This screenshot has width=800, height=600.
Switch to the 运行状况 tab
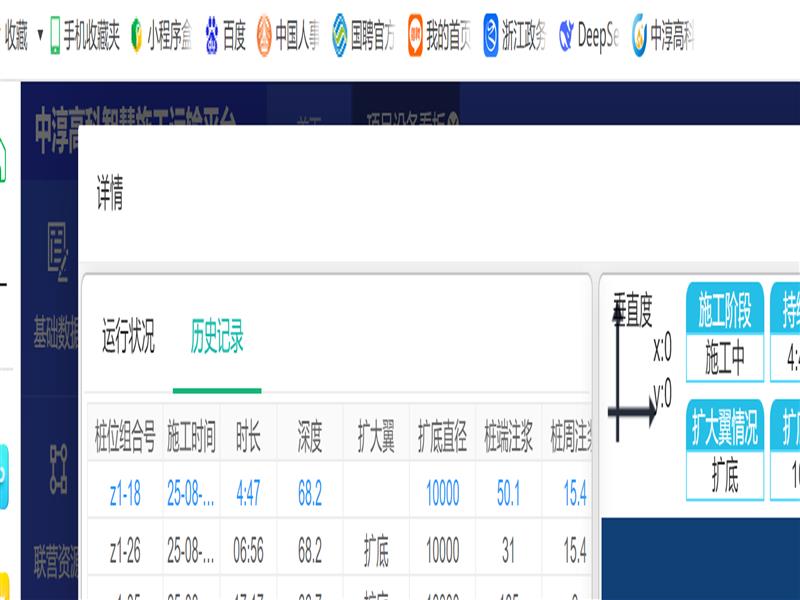[x=128, y=339]
